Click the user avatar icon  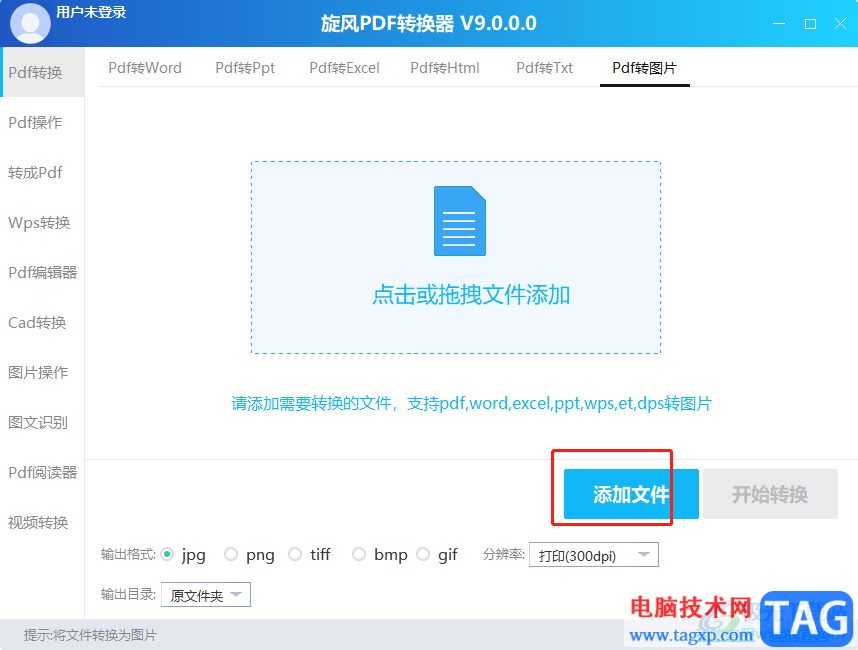coord(30,23)
